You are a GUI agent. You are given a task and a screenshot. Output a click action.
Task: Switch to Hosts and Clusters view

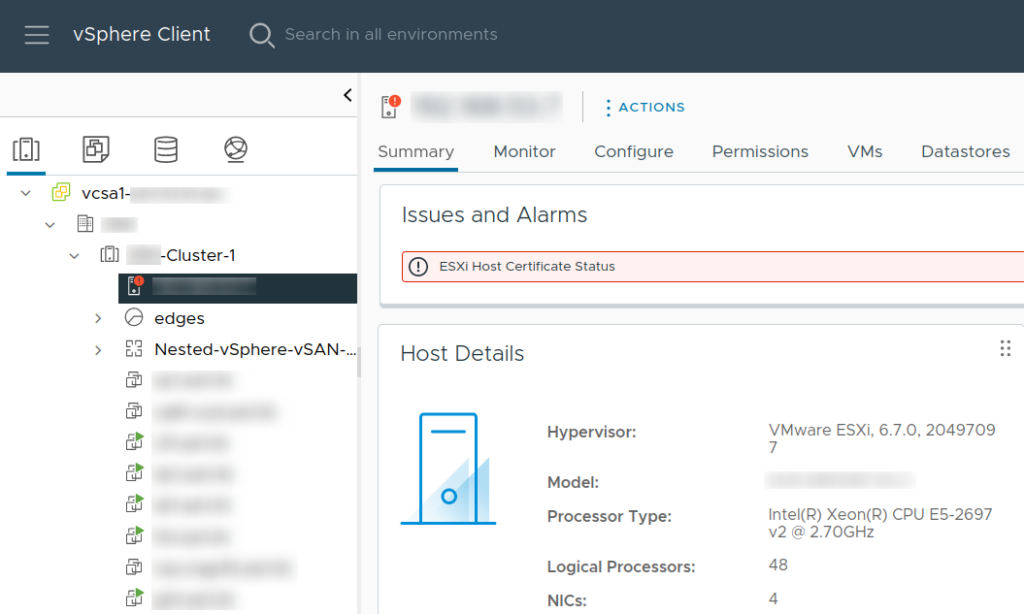click(x=26, y=150)
